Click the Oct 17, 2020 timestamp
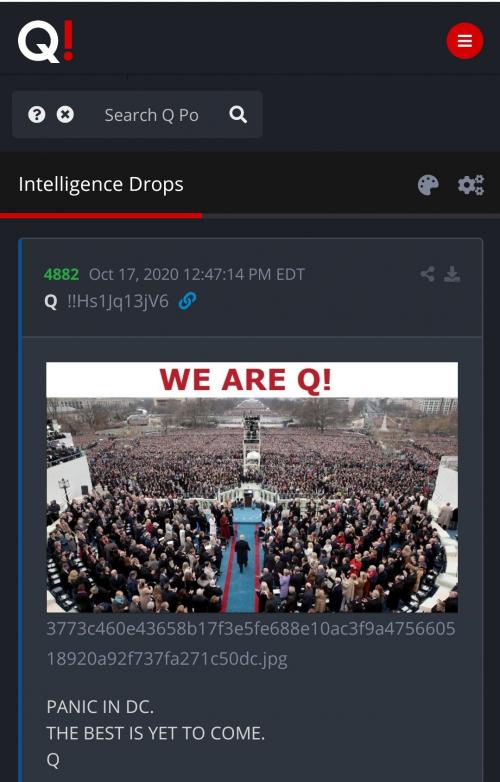The image size is (500, 782). (x=196, y=274)
